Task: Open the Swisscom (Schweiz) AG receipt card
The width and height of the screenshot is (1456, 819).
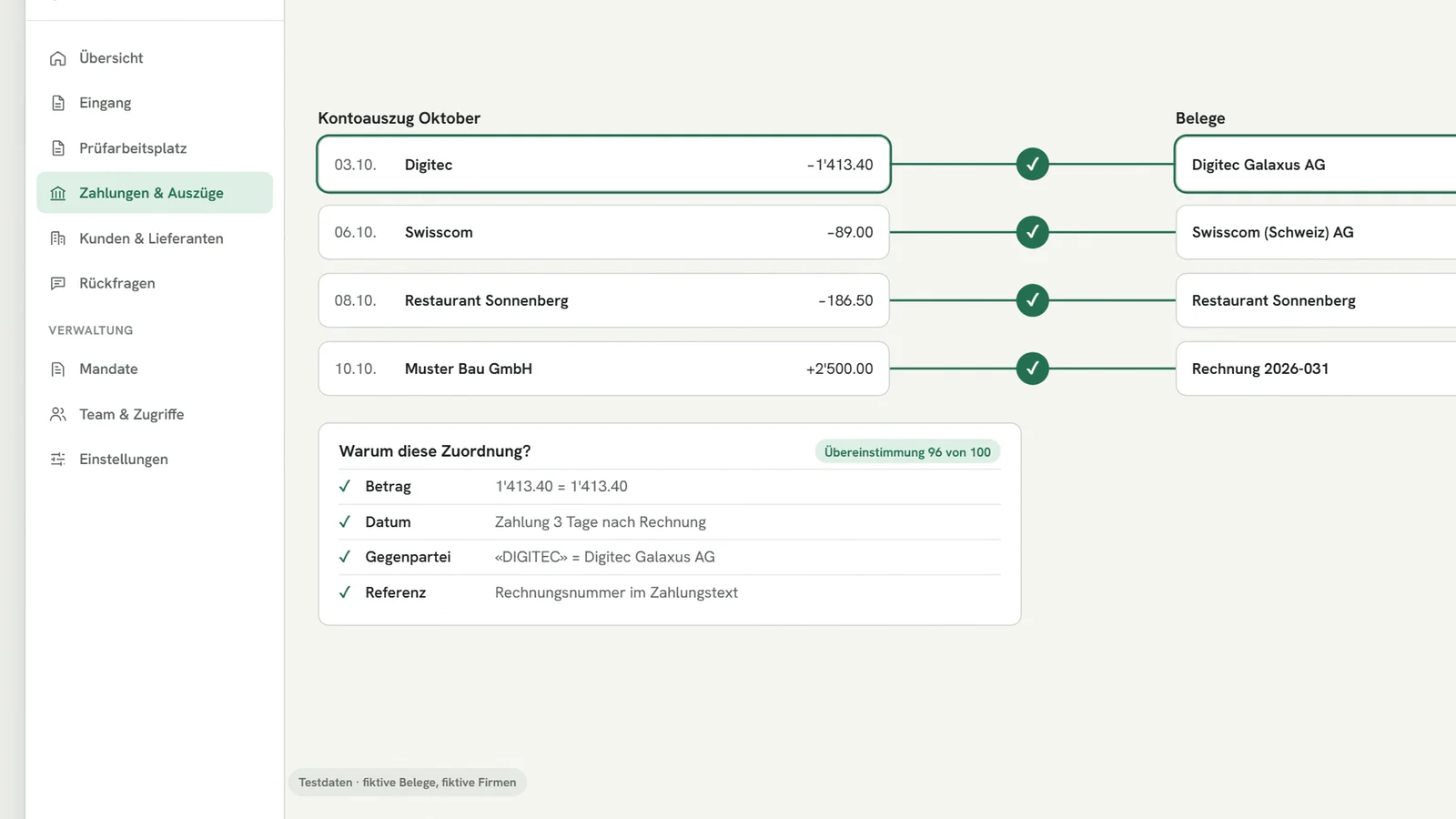Action: pyautogui.click(x=1316, y=232)
